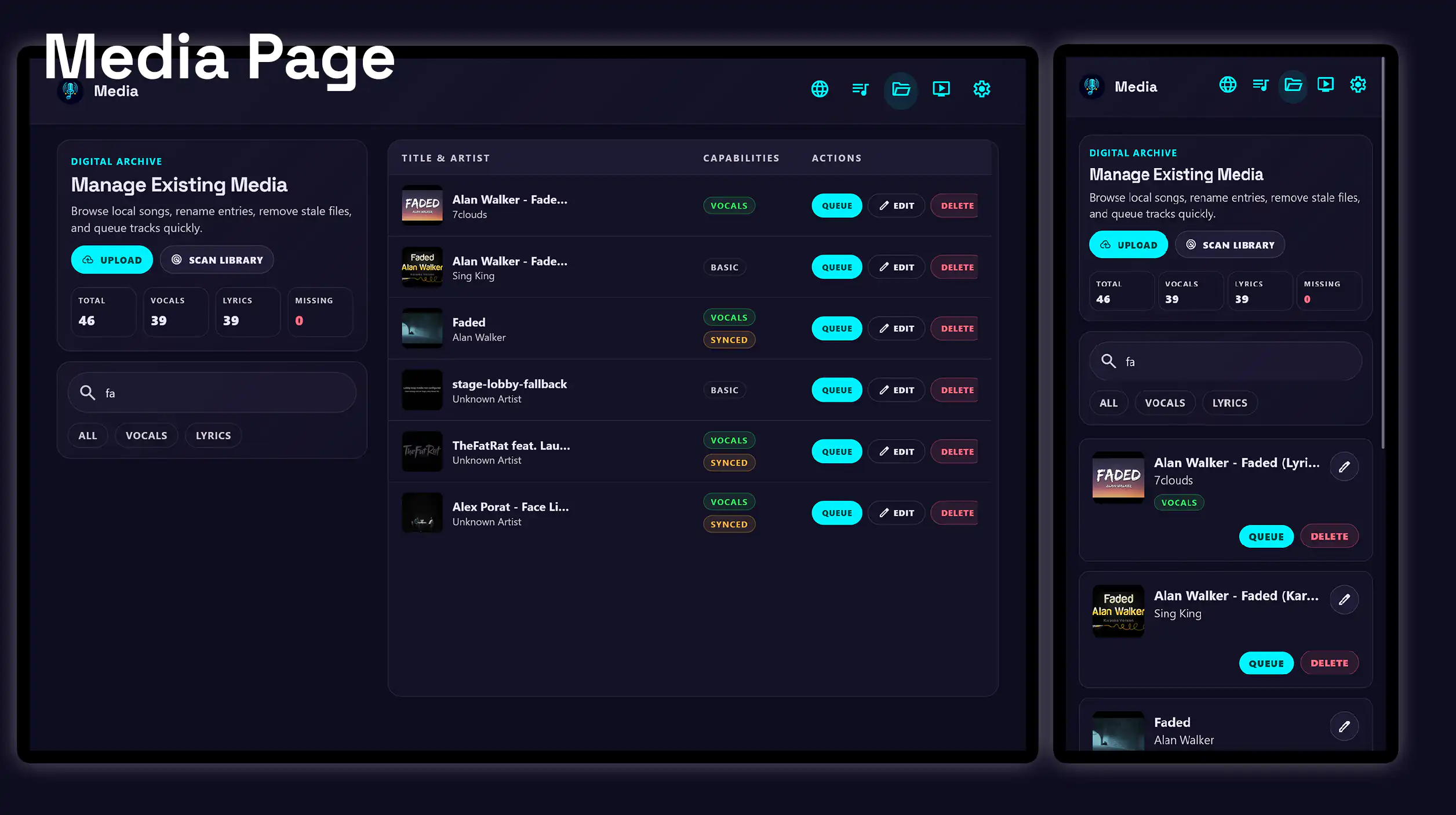Viewport: 1456px width, 815px height.
Task: Click UPLOAD in the right mobile window
Action: [x=1129, y=245]
